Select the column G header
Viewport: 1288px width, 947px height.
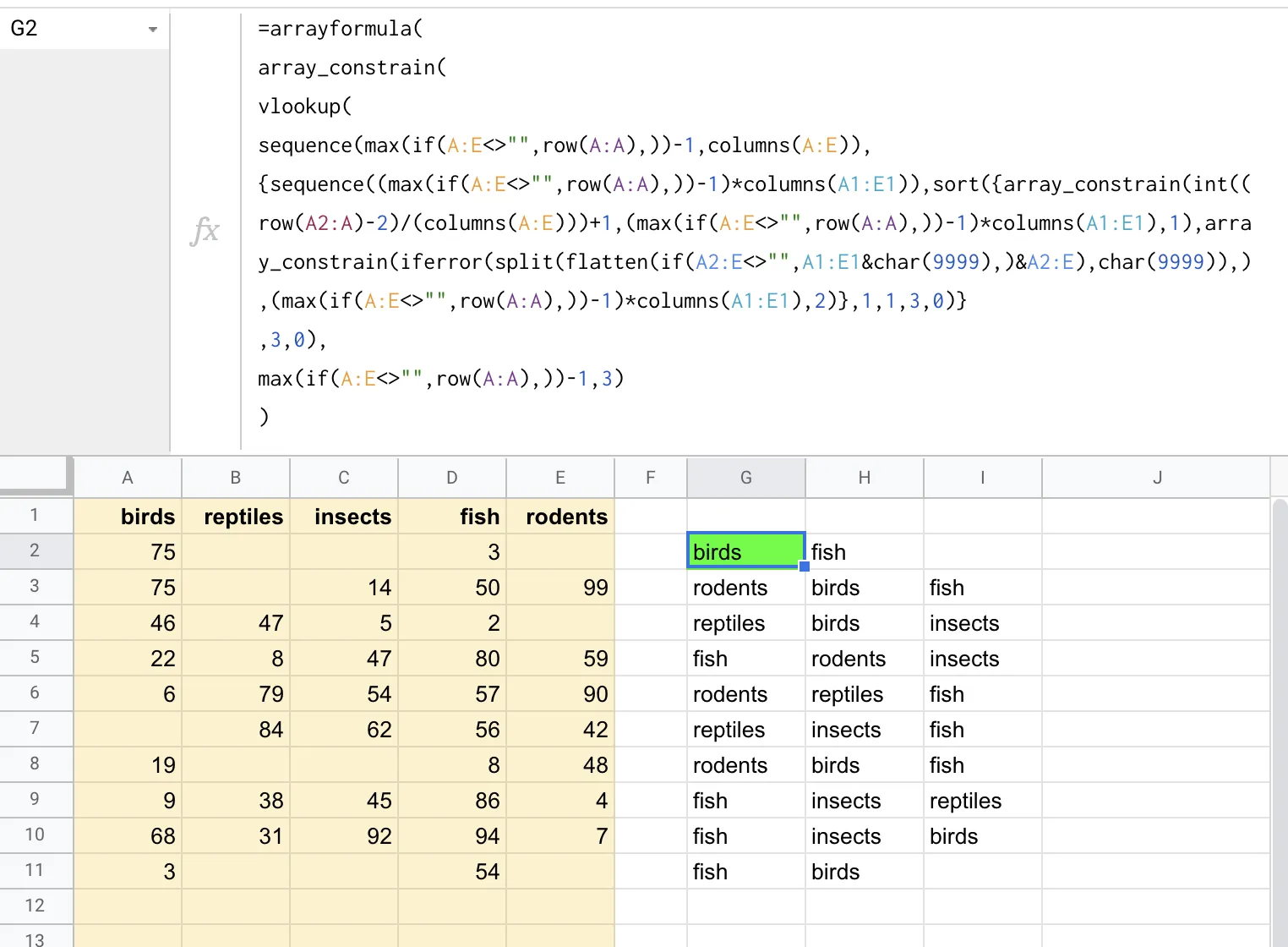[745, 478]
